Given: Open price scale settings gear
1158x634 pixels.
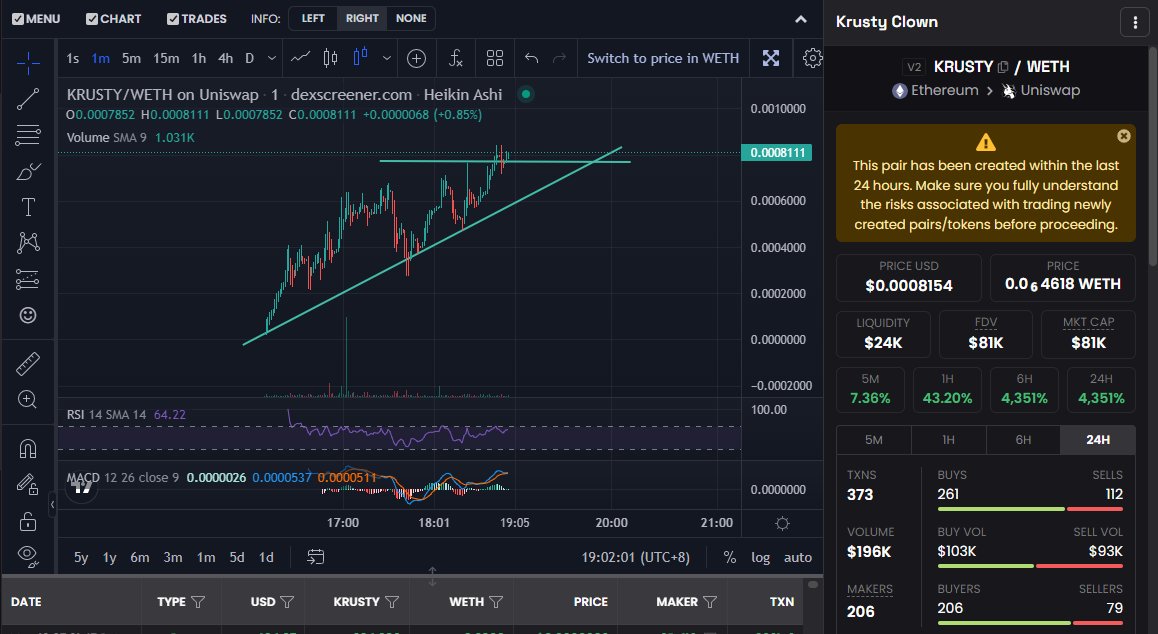Looking at the screenshot, I should coord(782,523).
